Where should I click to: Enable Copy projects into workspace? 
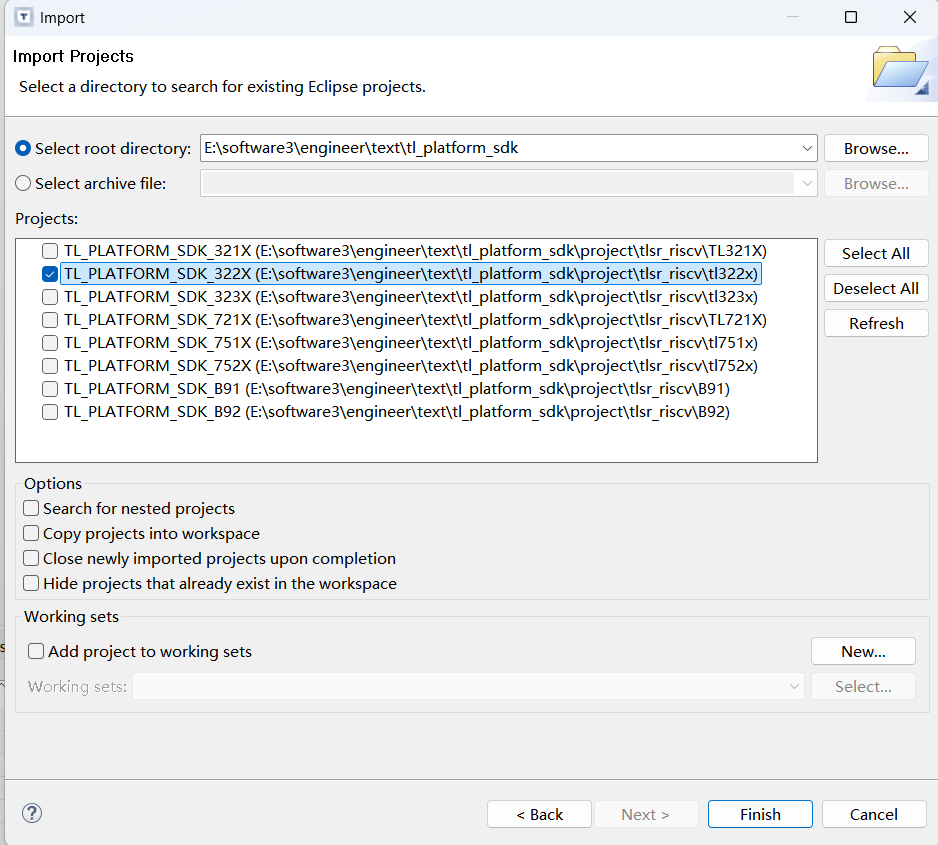[31, 533]
